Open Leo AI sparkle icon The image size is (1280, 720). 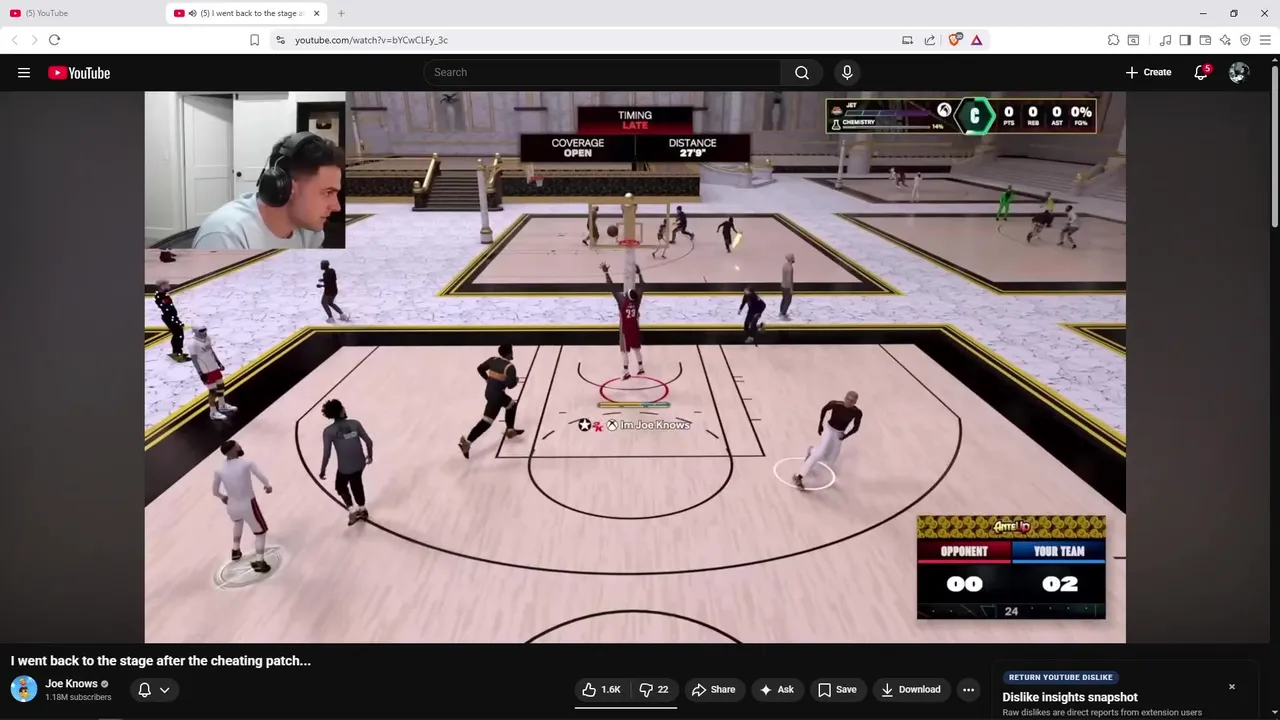[x=1225, y=40]
